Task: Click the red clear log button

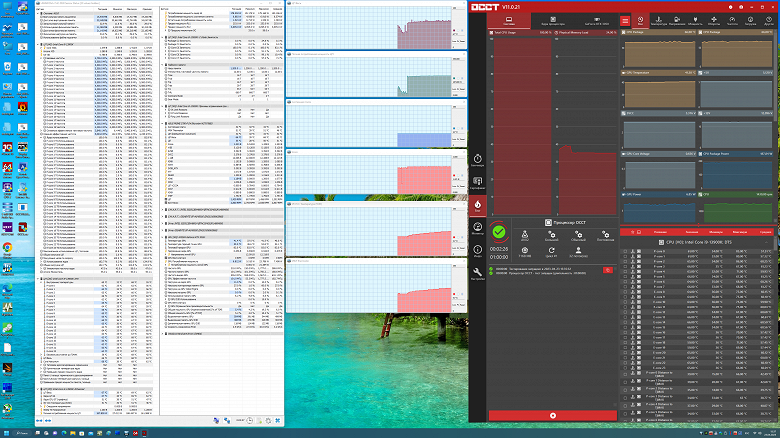Action: click(607, 270)
